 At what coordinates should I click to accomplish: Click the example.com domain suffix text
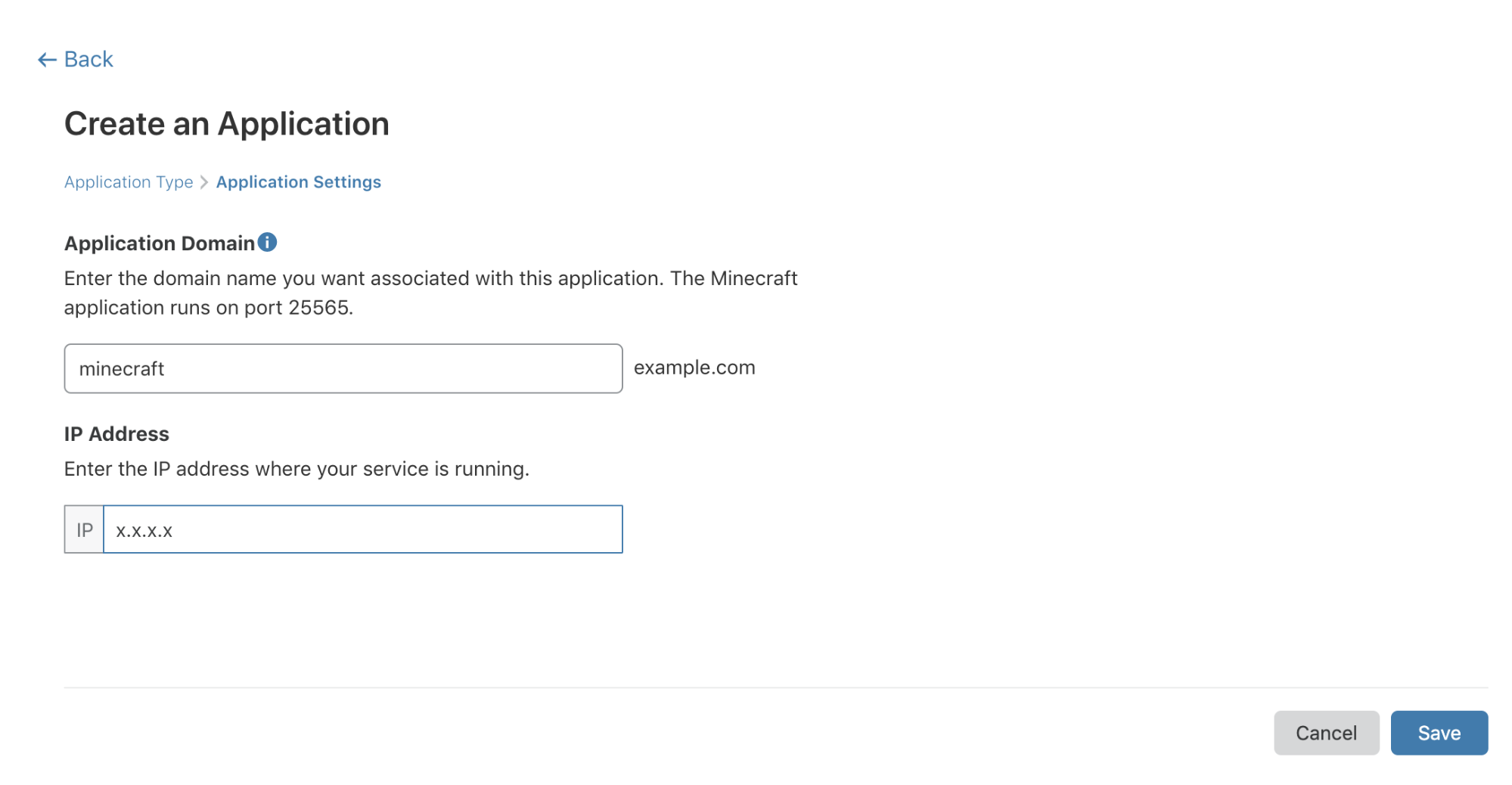coord(694,368)
